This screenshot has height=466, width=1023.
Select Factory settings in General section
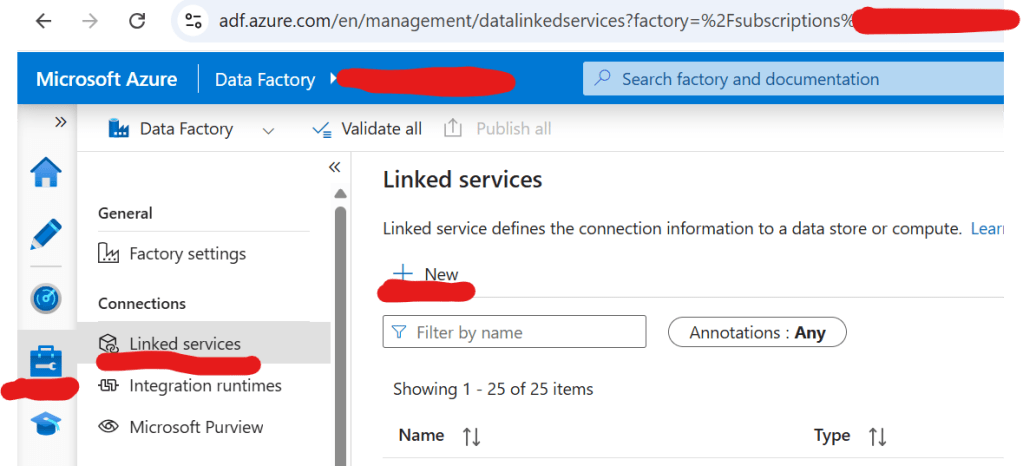[186, 254]
